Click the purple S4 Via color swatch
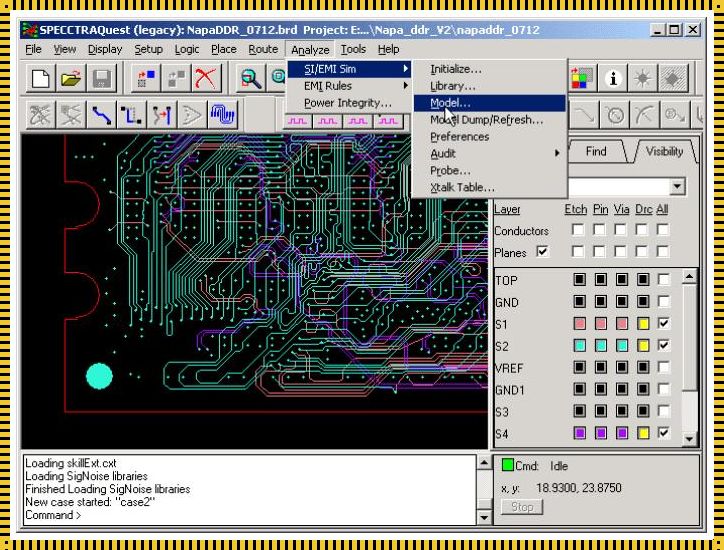The image size is (724, 550). (622, 433)
